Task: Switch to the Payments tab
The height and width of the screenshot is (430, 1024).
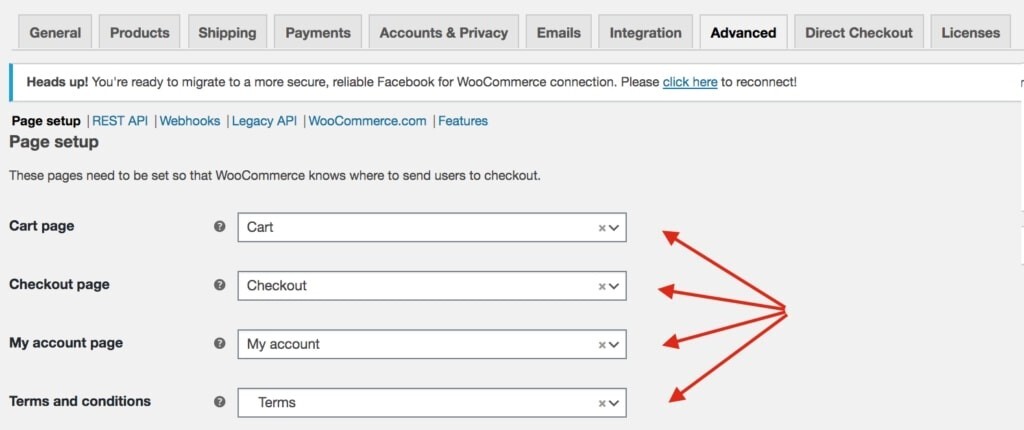Action: (318, 32)
